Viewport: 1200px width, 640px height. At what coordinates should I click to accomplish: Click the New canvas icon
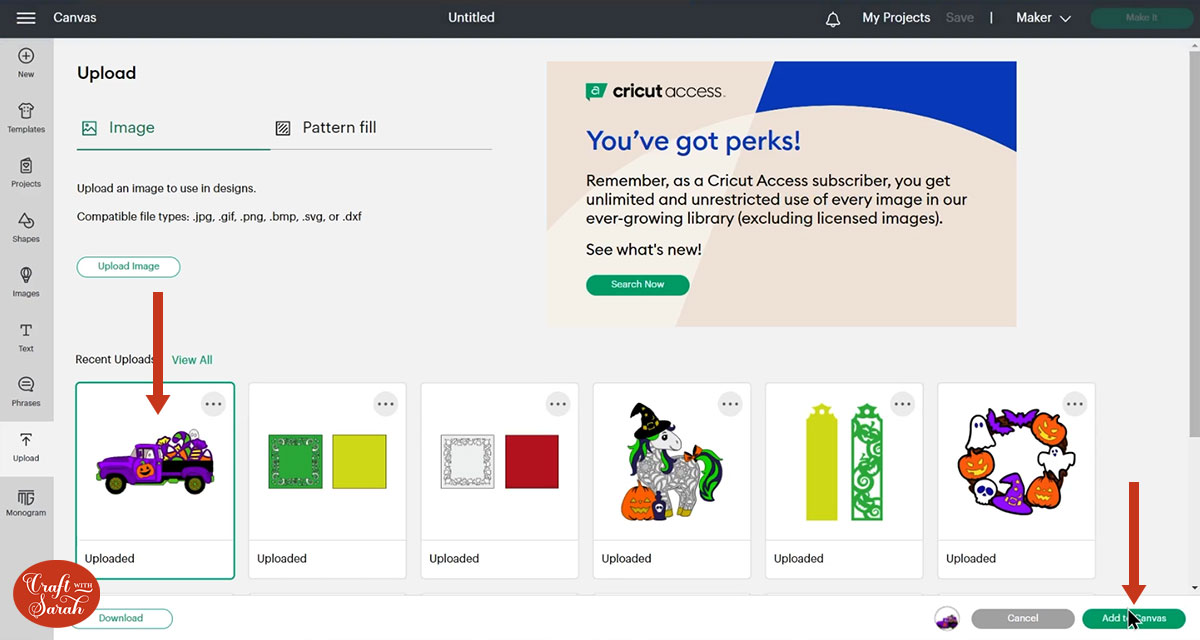(x=26, y=62)
